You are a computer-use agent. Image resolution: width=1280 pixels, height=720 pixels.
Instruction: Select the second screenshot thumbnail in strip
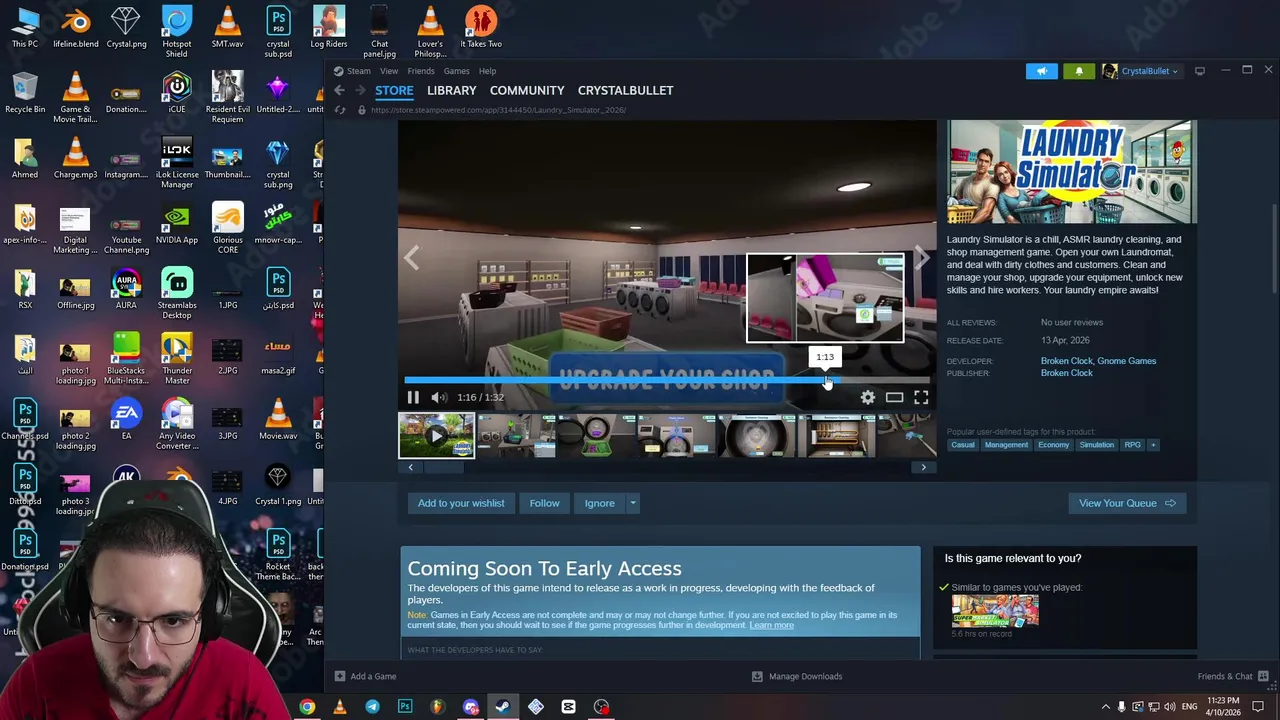coord(516,436)
